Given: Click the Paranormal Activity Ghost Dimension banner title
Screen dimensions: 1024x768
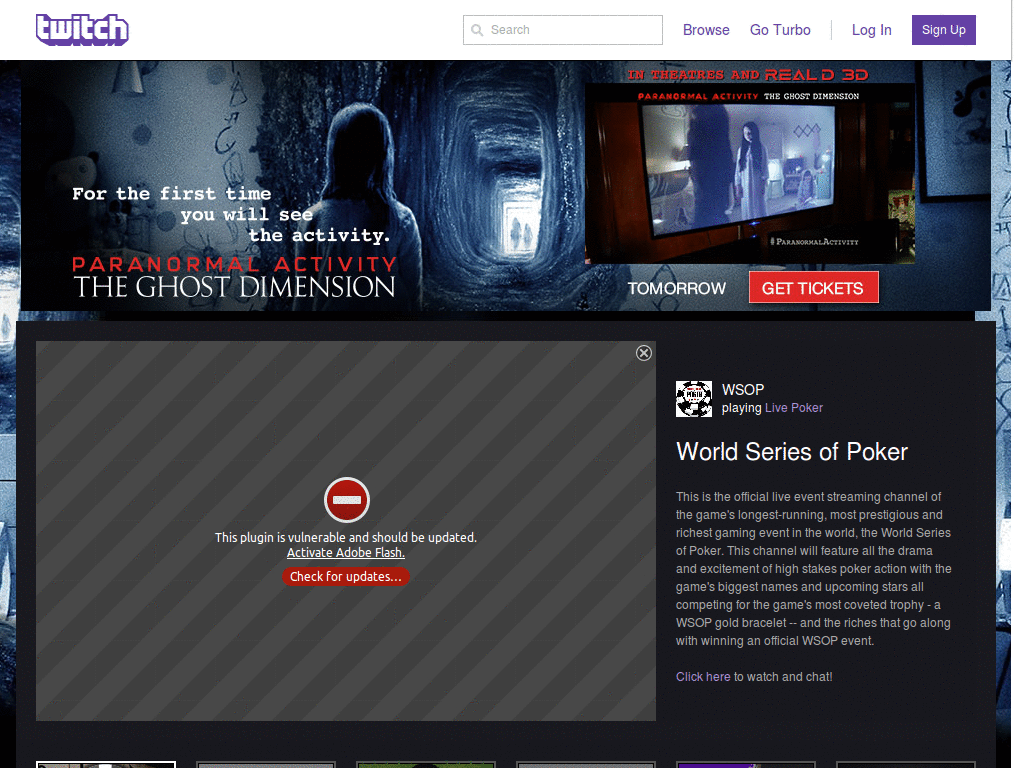Looking at the screenshot, I should click(x=234, y=277).
